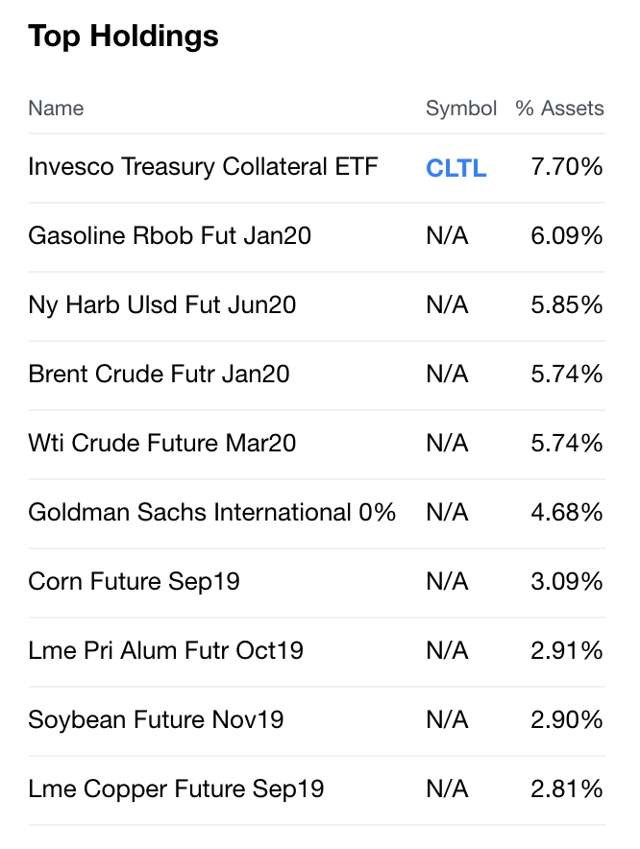Select the 2.81% assets value
Viewport: 640px width, 849px height.
click(566, 789)
